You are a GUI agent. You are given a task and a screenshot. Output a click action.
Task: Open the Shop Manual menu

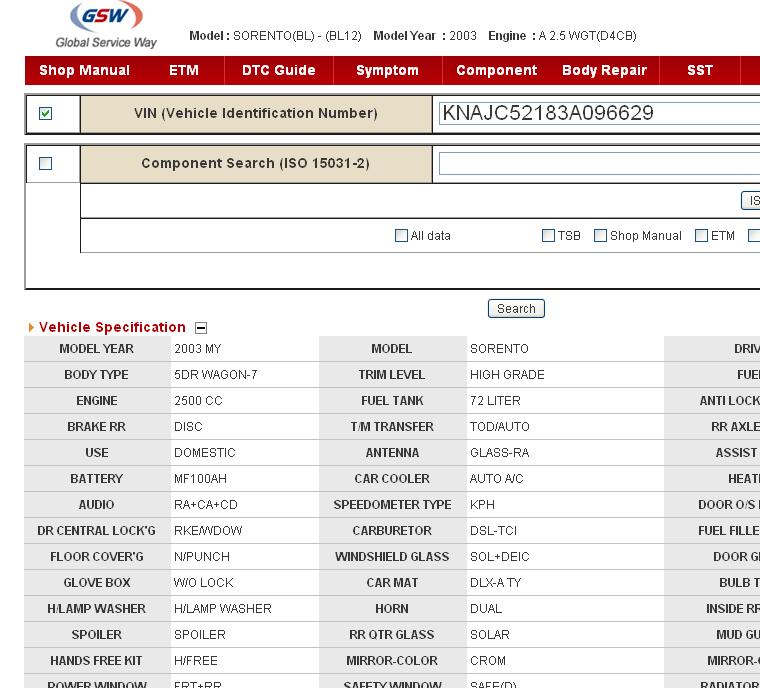pos(84,70)
